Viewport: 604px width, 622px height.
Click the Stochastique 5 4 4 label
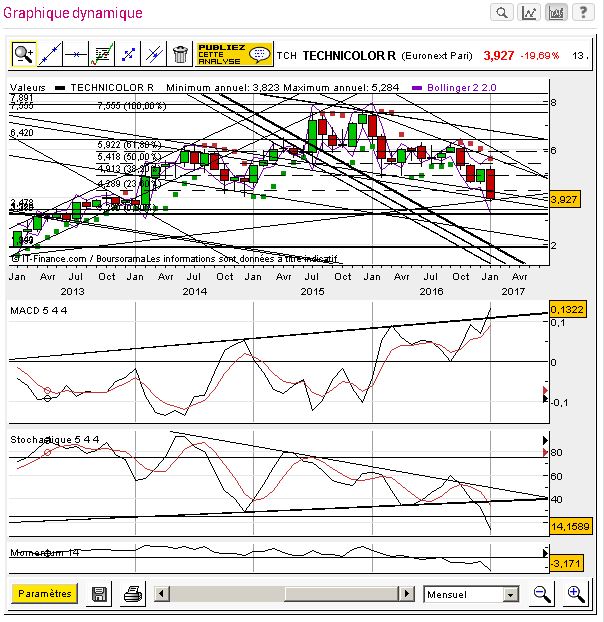coord(55,440)
